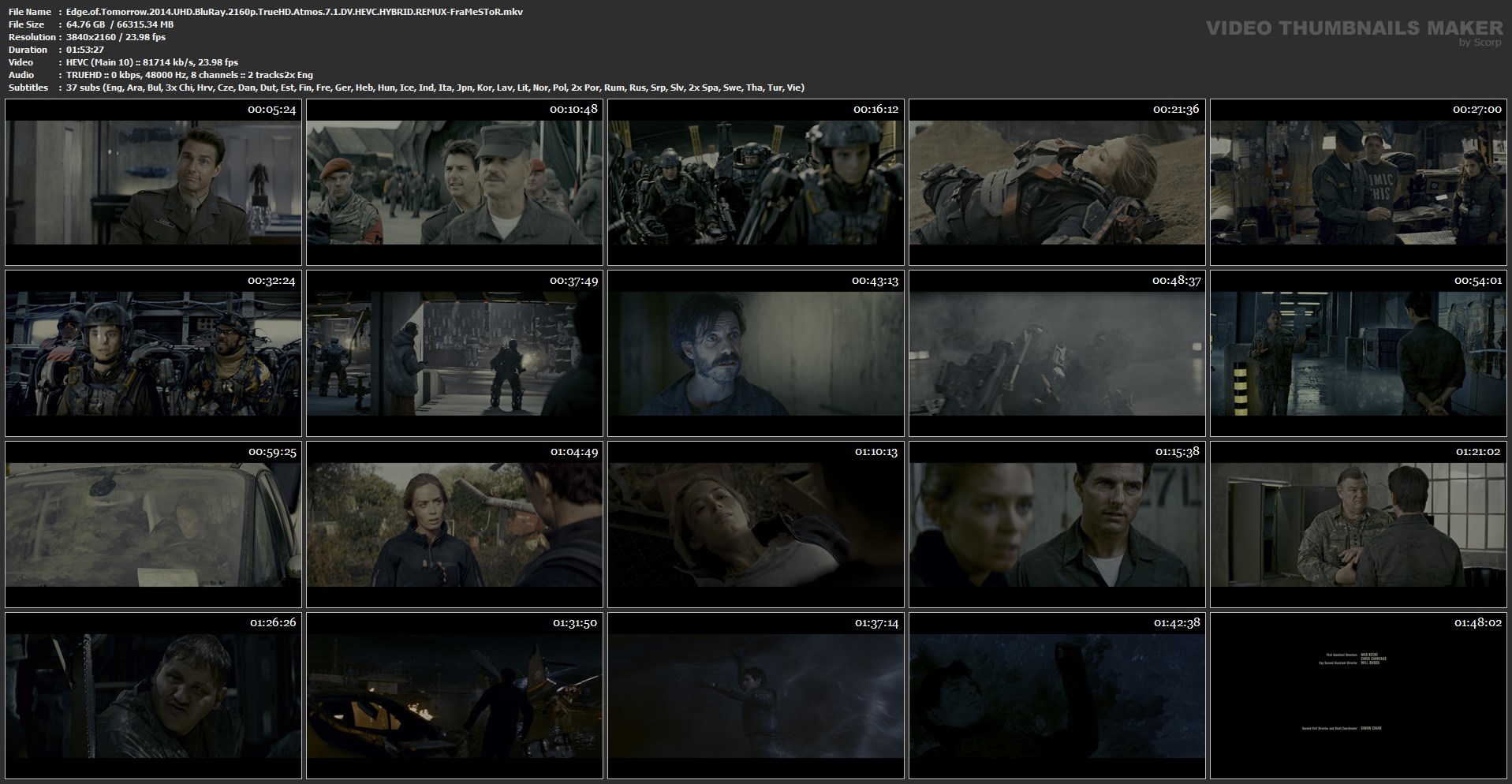Click the File Size label

pos(26,24)
